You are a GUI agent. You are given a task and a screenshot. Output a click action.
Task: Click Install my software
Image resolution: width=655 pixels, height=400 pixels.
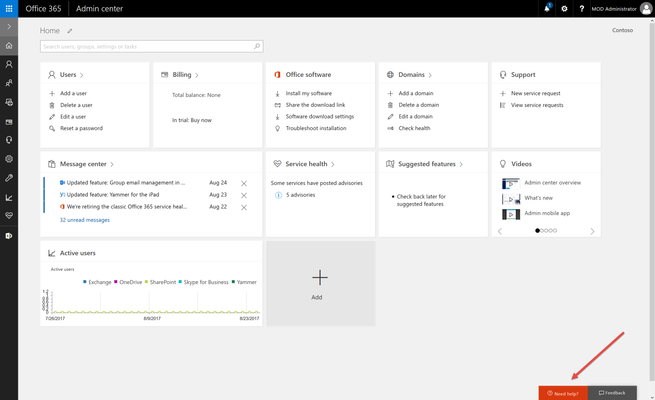[x=309, y=93]
